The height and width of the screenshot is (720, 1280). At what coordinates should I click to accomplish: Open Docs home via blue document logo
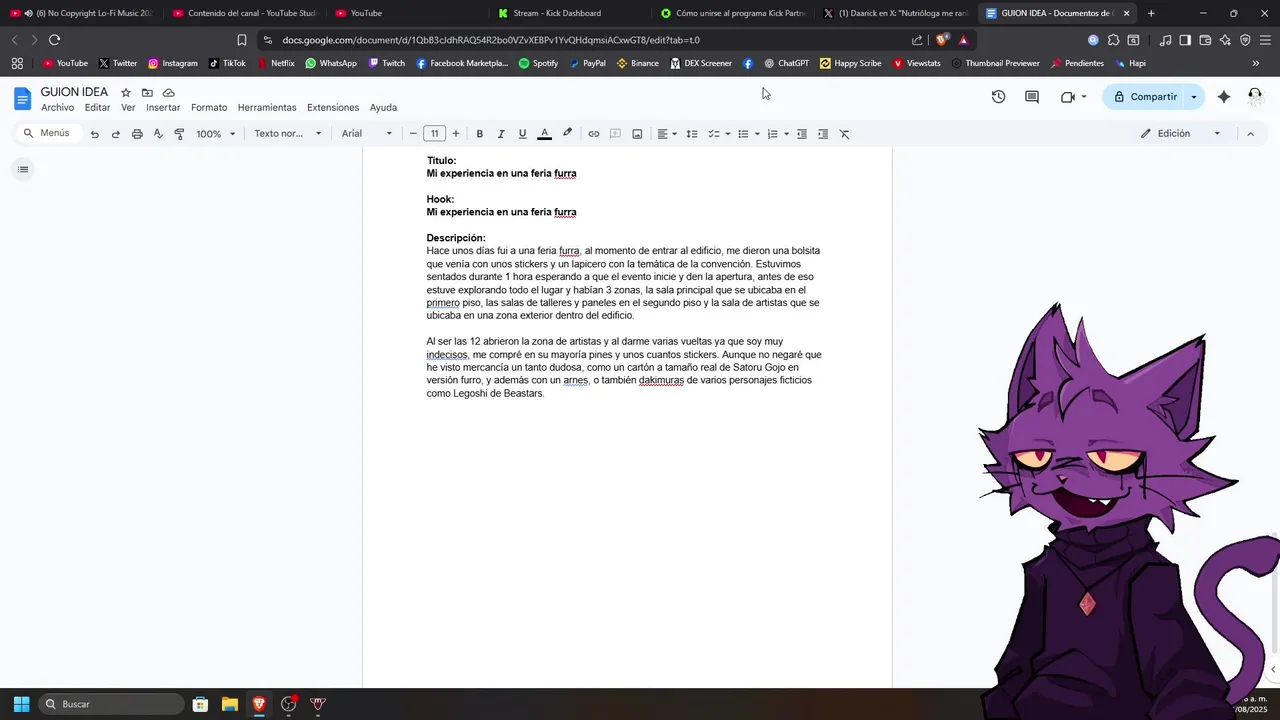coord(23,99)
